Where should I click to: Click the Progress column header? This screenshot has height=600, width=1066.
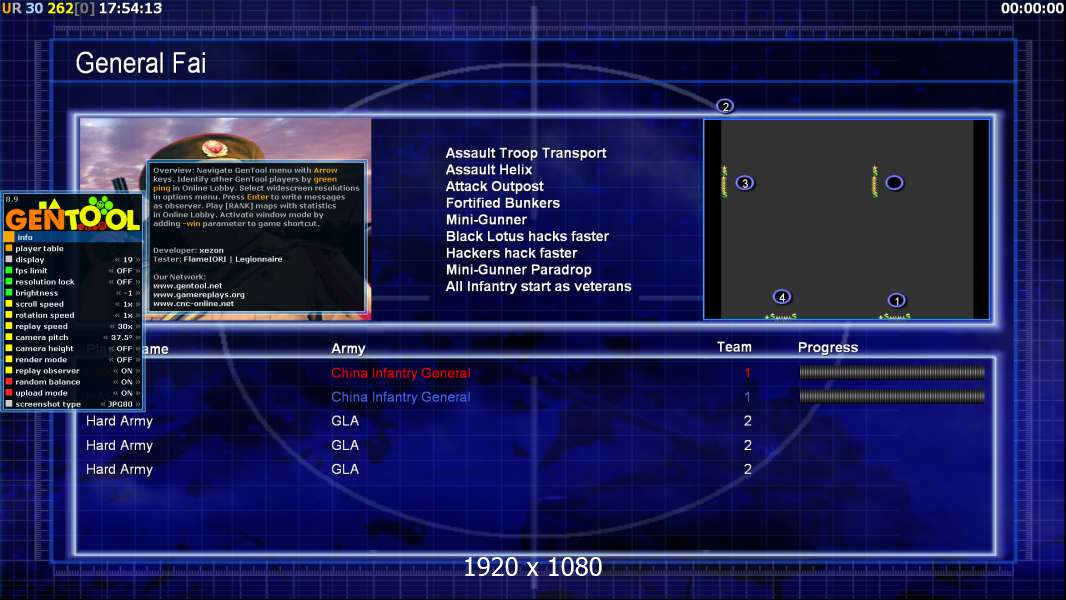827,347
